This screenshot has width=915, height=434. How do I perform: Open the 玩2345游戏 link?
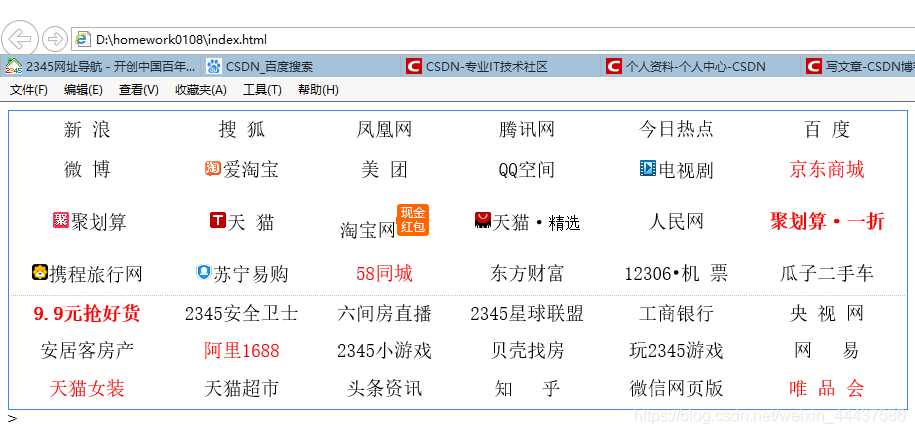point(676,351)
